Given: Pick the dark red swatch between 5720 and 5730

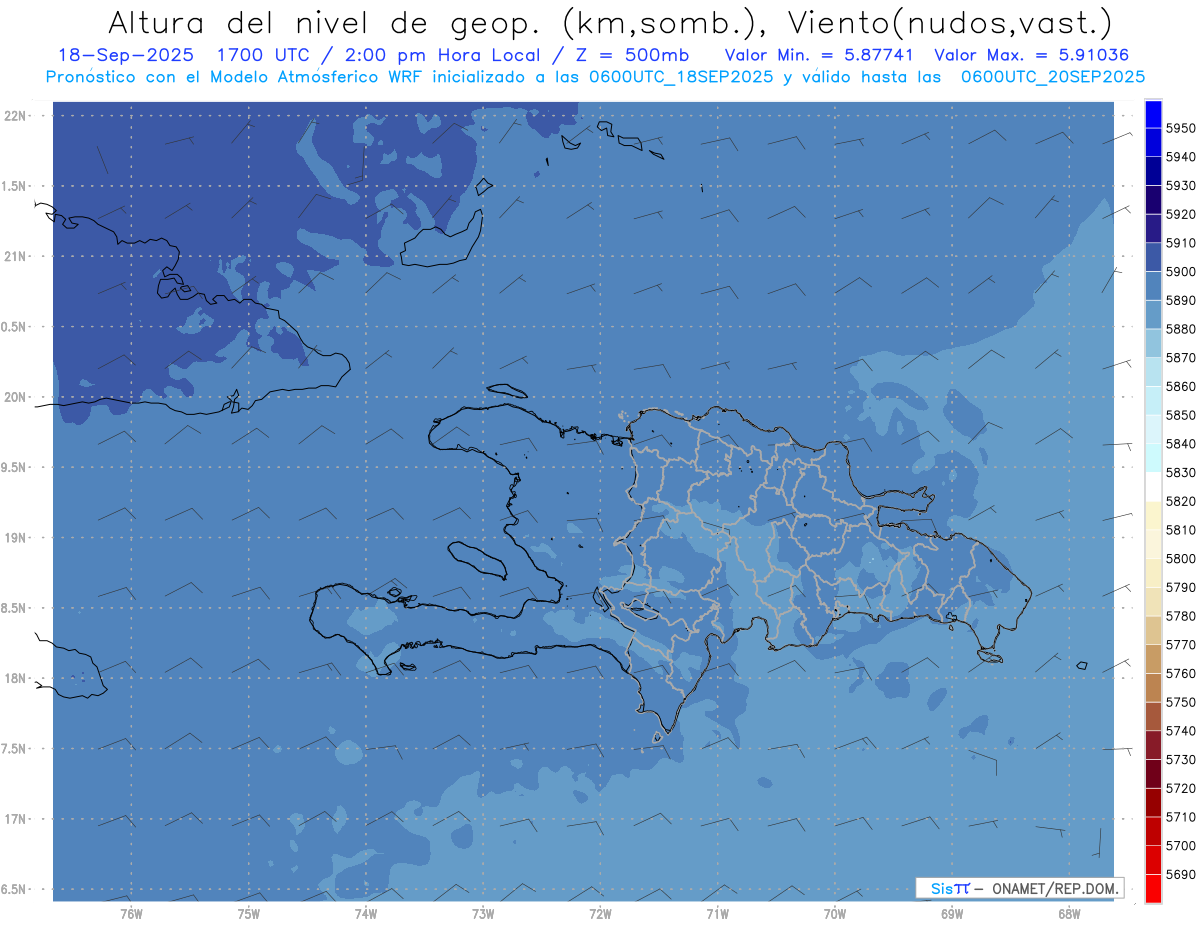Looking at the screenshot, I should pos(1153,774).
